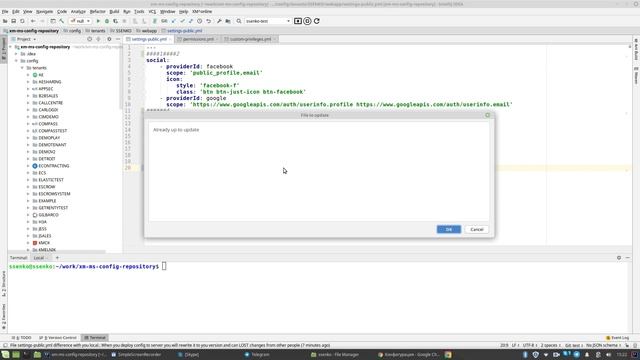This screenshot has height=360, width=640.
Task: Open Telegram from the taskbar
Action: 257,355
